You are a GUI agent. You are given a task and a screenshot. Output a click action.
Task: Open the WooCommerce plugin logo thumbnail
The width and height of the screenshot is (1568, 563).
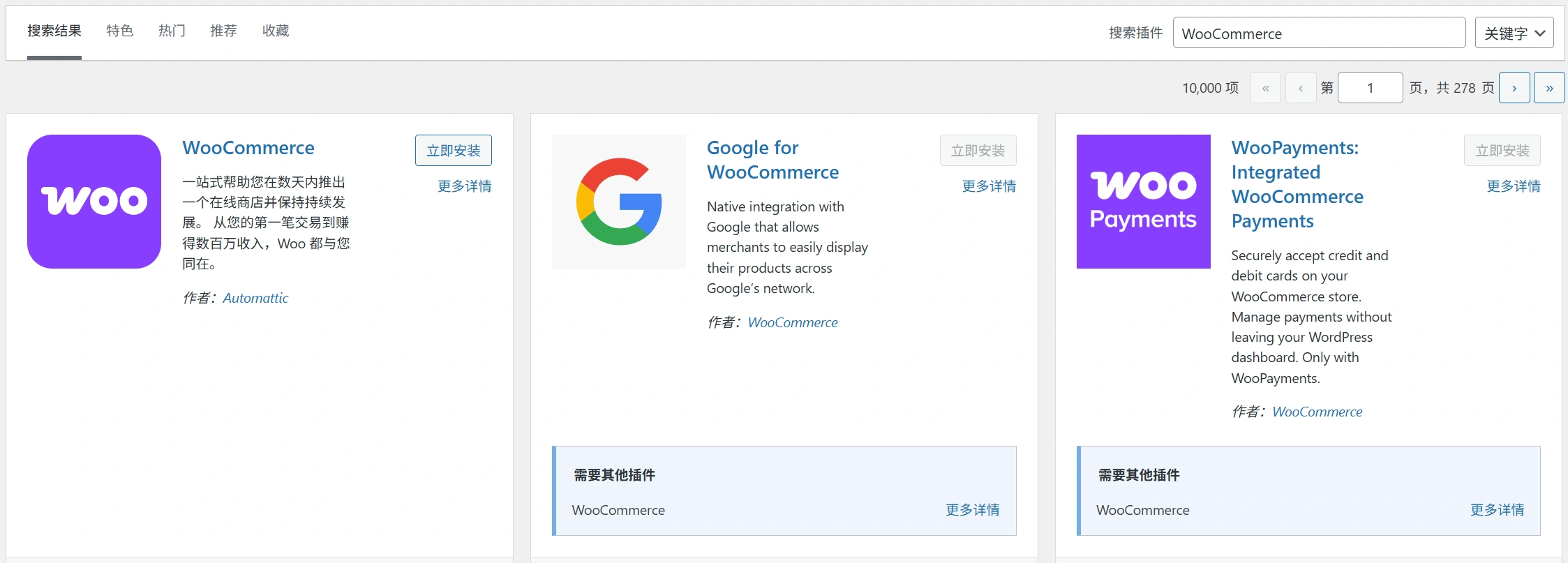[94, 202]
